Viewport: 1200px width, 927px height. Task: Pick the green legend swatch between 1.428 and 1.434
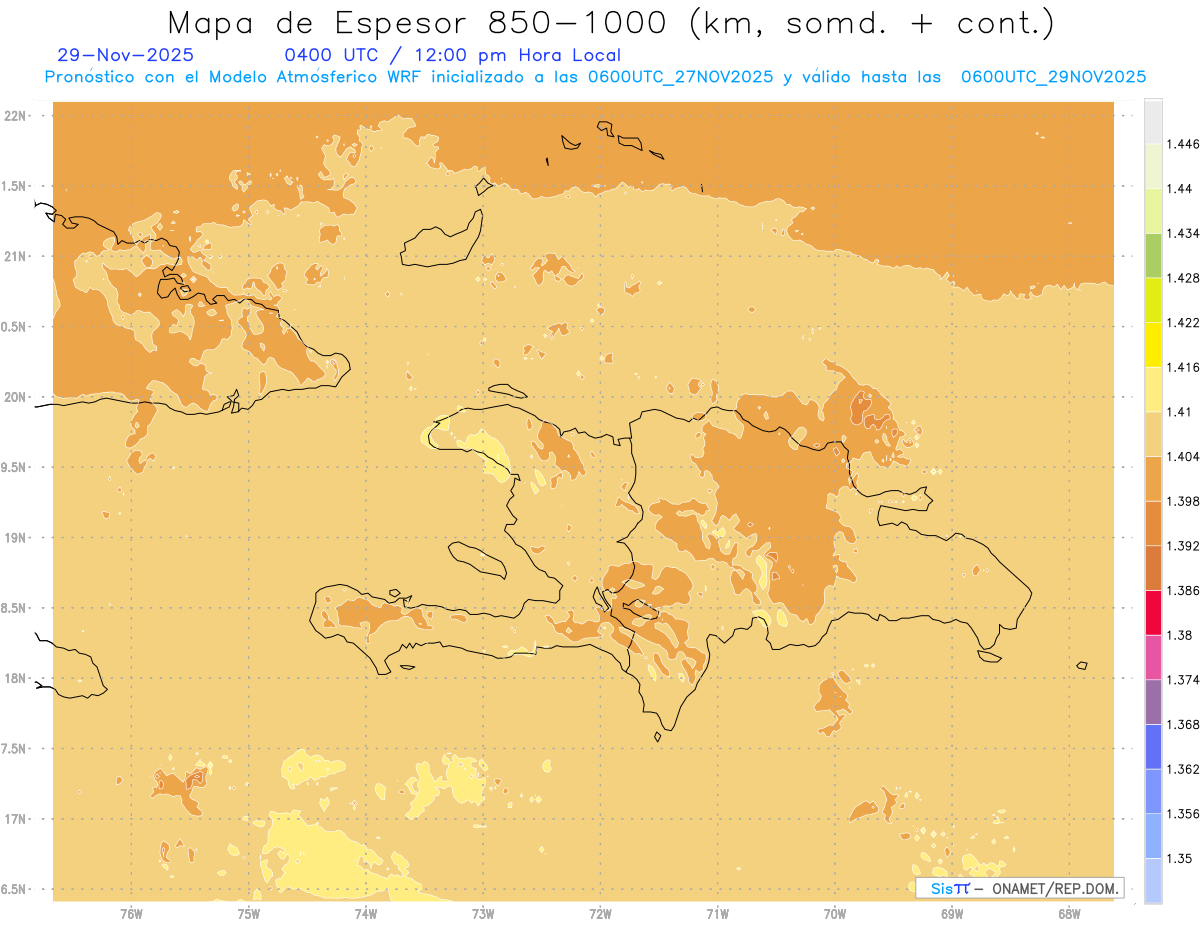tap(1153, 255)
